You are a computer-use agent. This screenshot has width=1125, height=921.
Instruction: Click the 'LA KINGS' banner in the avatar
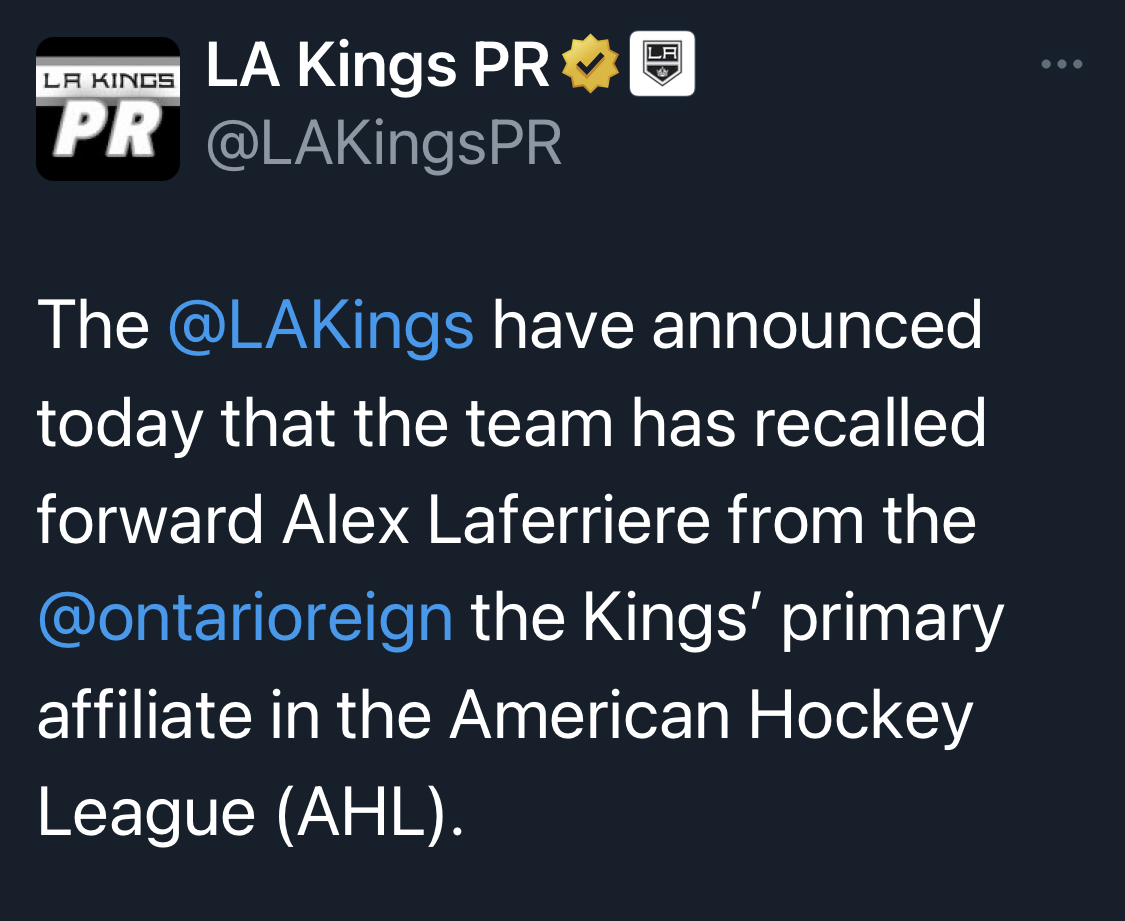coord(108,80)
